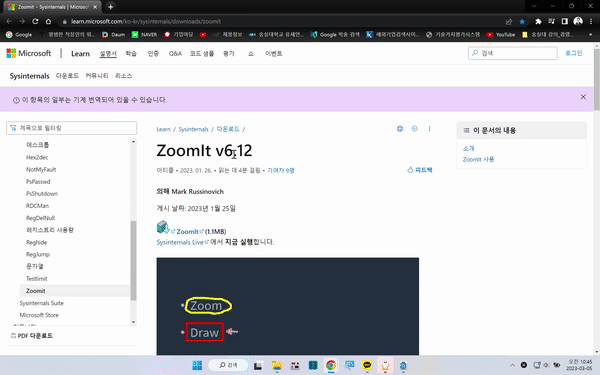Select RDCMan in the sidebar
600x375 pixels.
38,206
